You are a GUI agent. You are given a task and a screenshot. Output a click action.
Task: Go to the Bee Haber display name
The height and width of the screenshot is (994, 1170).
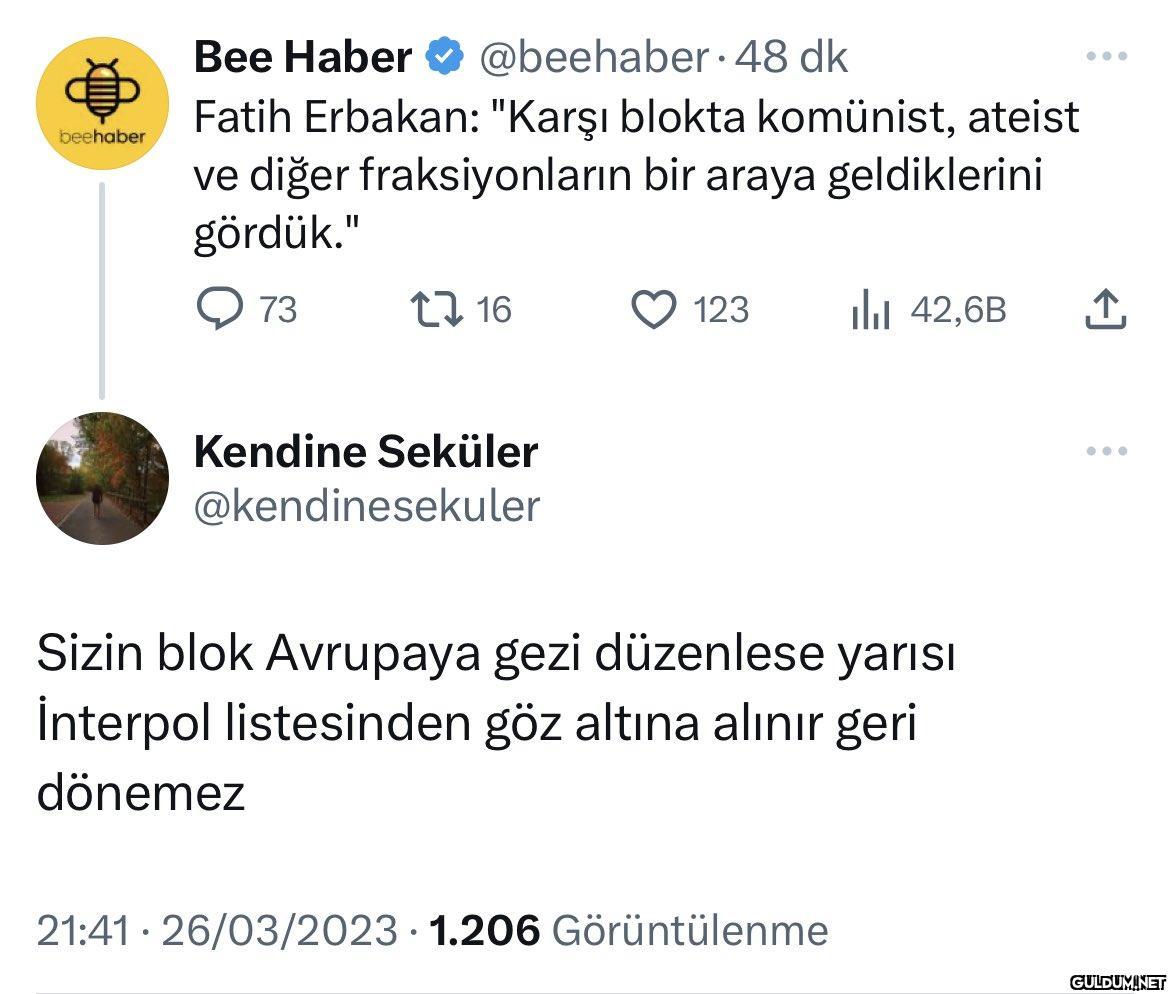(302, 58)
